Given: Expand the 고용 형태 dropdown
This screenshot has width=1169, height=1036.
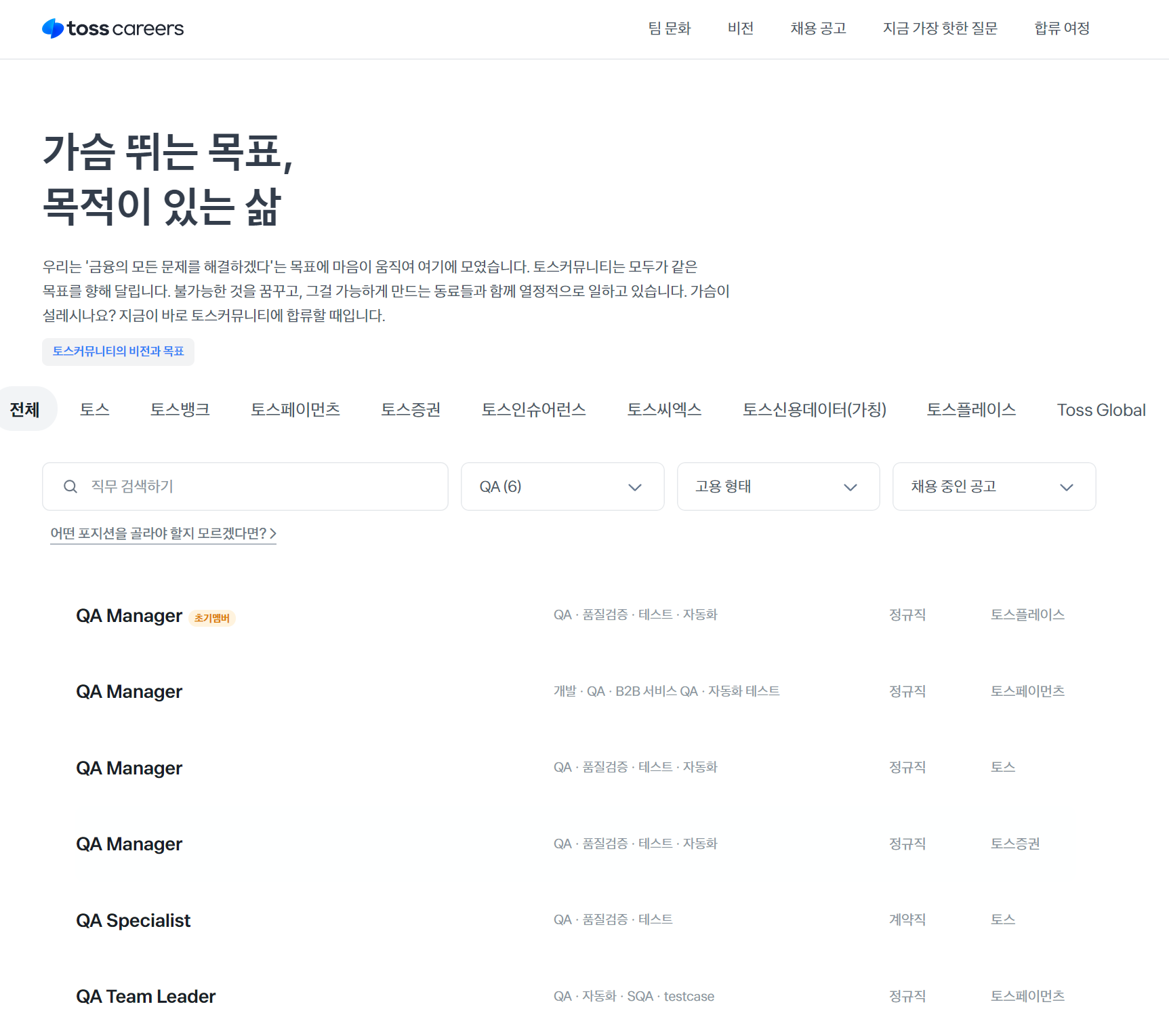Looking at the screenshot, I should pyautogui.click(x=778, y=486).
